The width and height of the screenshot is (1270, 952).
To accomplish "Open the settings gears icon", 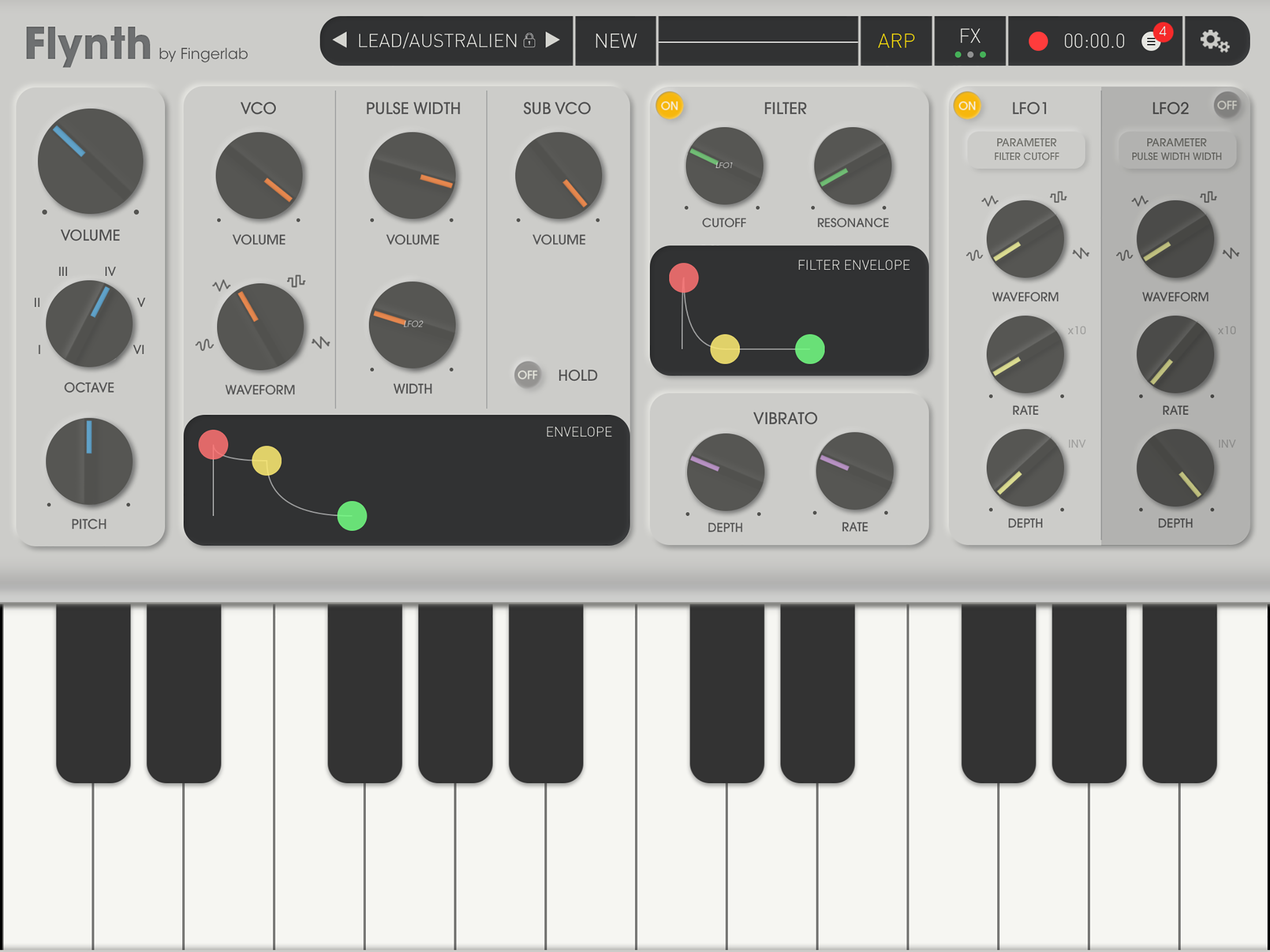I will click(1214, 41).
